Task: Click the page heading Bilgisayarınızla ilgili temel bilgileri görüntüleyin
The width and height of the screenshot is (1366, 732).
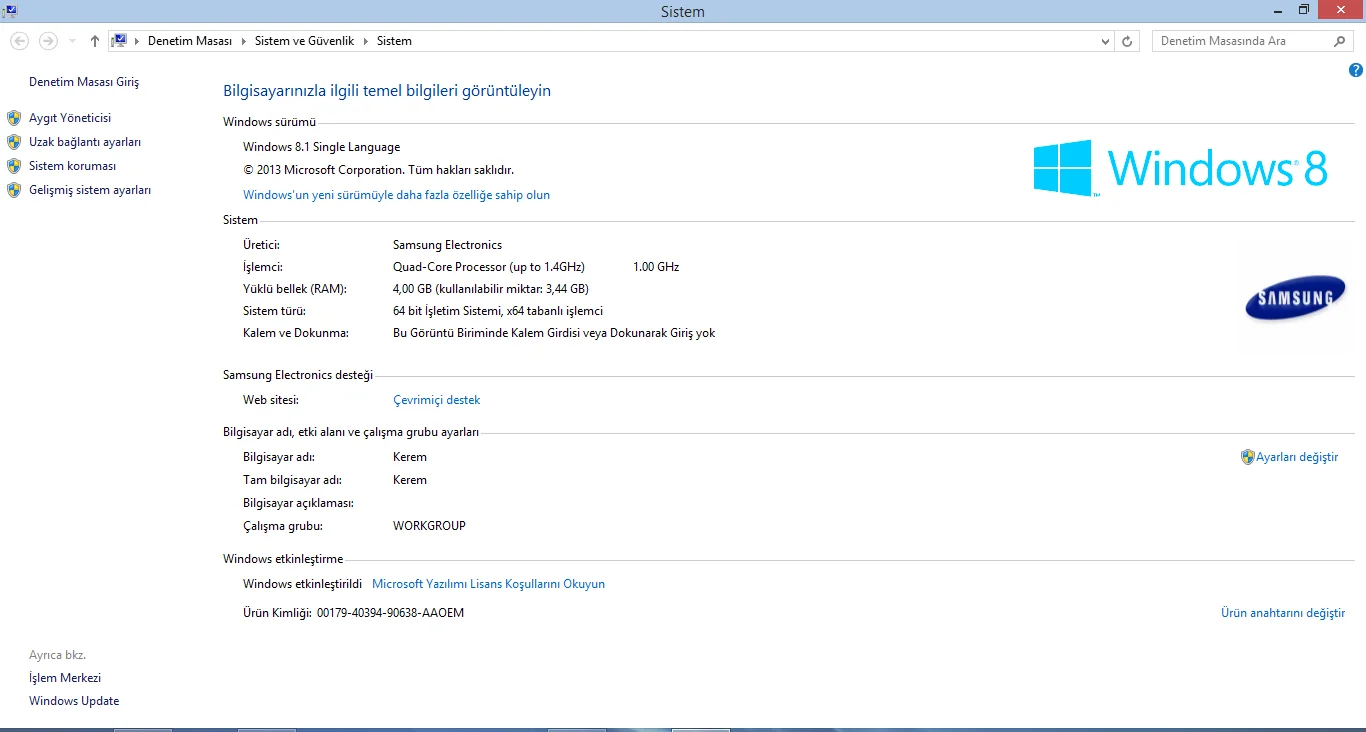Action: point(387,91)
